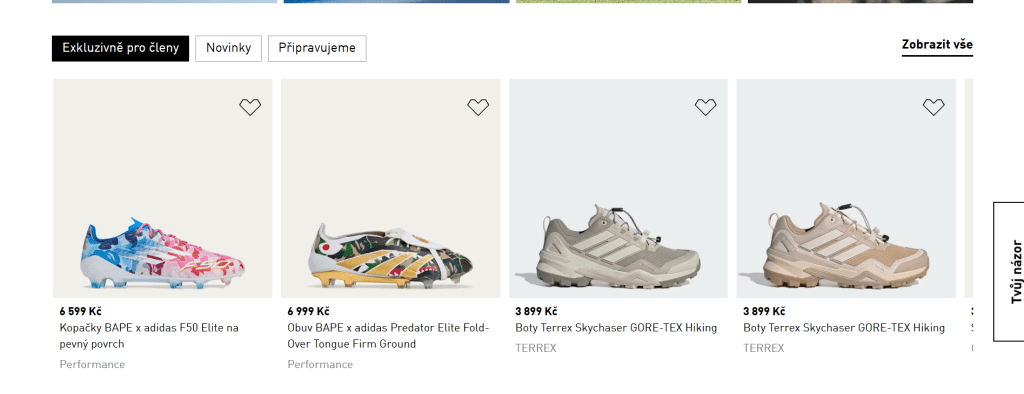The height and width of the screenshot is (394, 1024).
Task: Click the 6 999 Kč price label
Action: 308,311
